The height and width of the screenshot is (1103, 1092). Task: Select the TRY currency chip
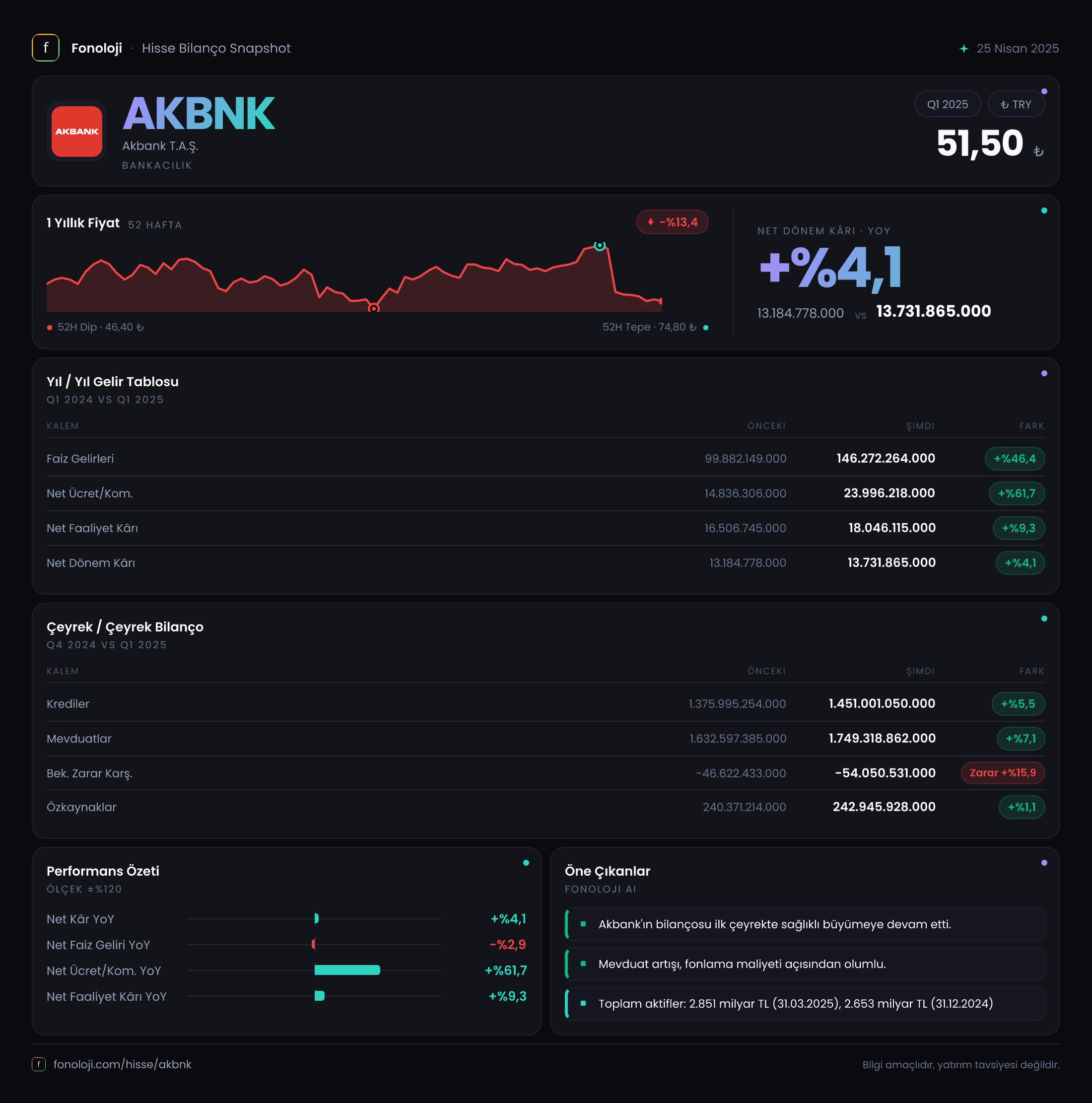pyautogui.click(x=1016, y=104)
